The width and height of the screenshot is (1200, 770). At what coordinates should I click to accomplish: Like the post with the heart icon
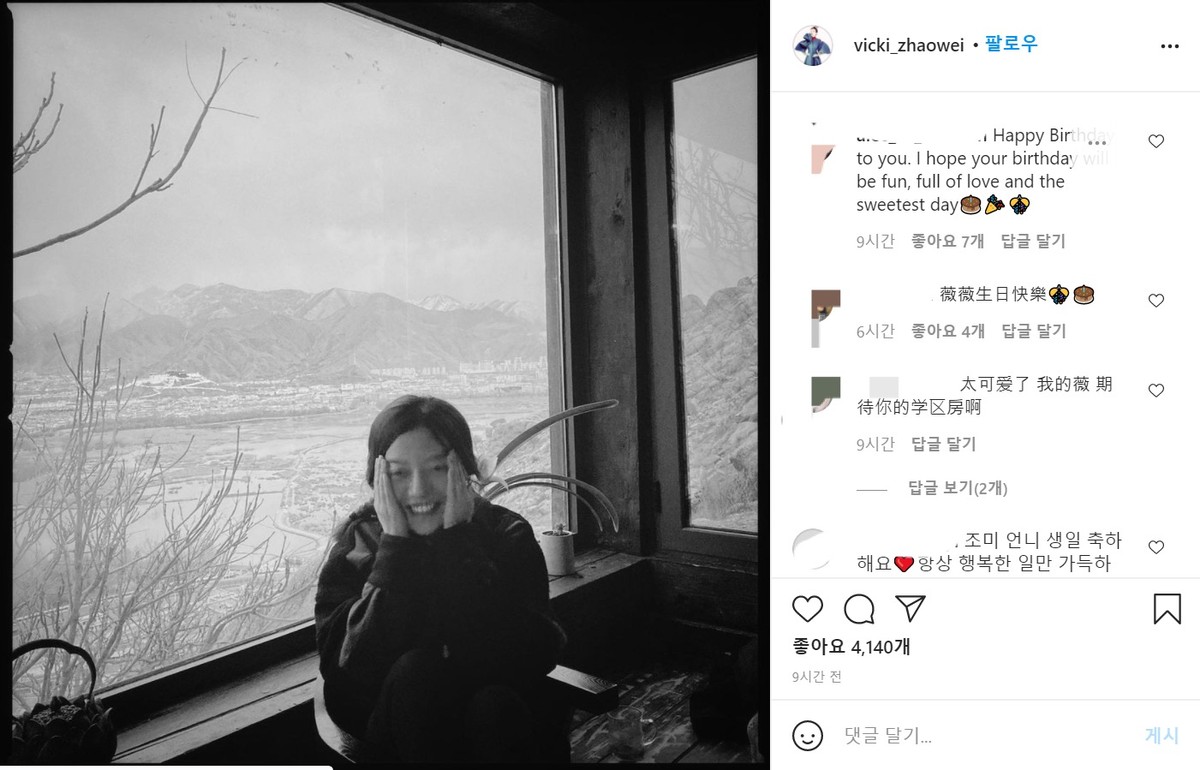[x=807, y=609]
